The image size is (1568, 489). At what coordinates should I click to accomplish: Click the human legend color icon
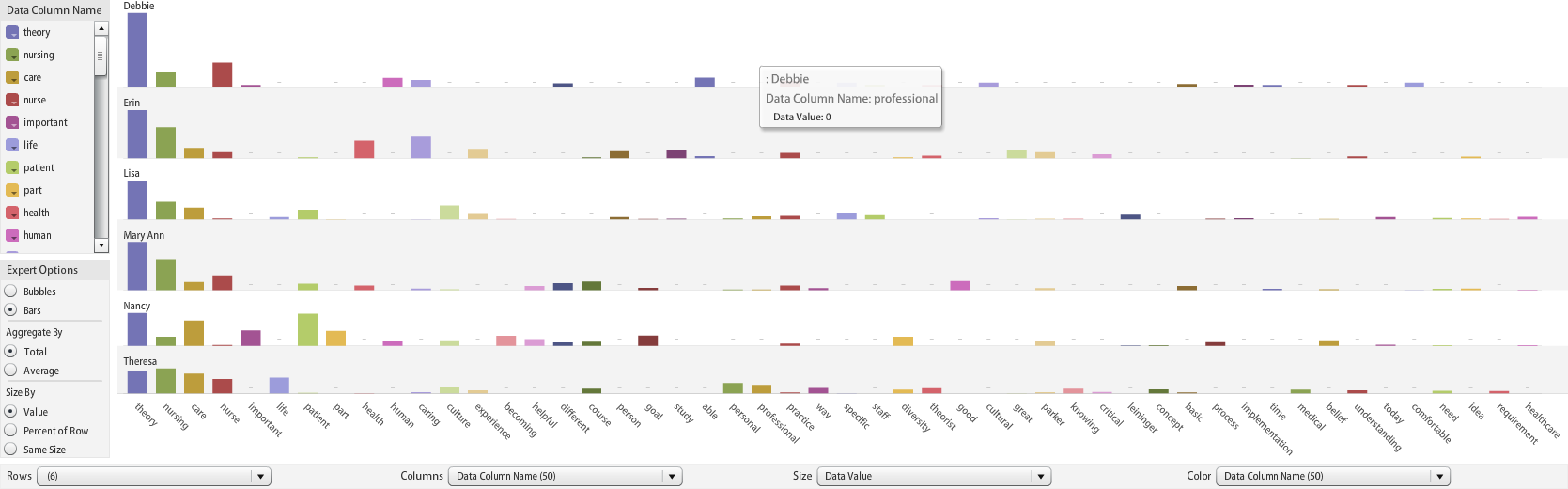12,235
